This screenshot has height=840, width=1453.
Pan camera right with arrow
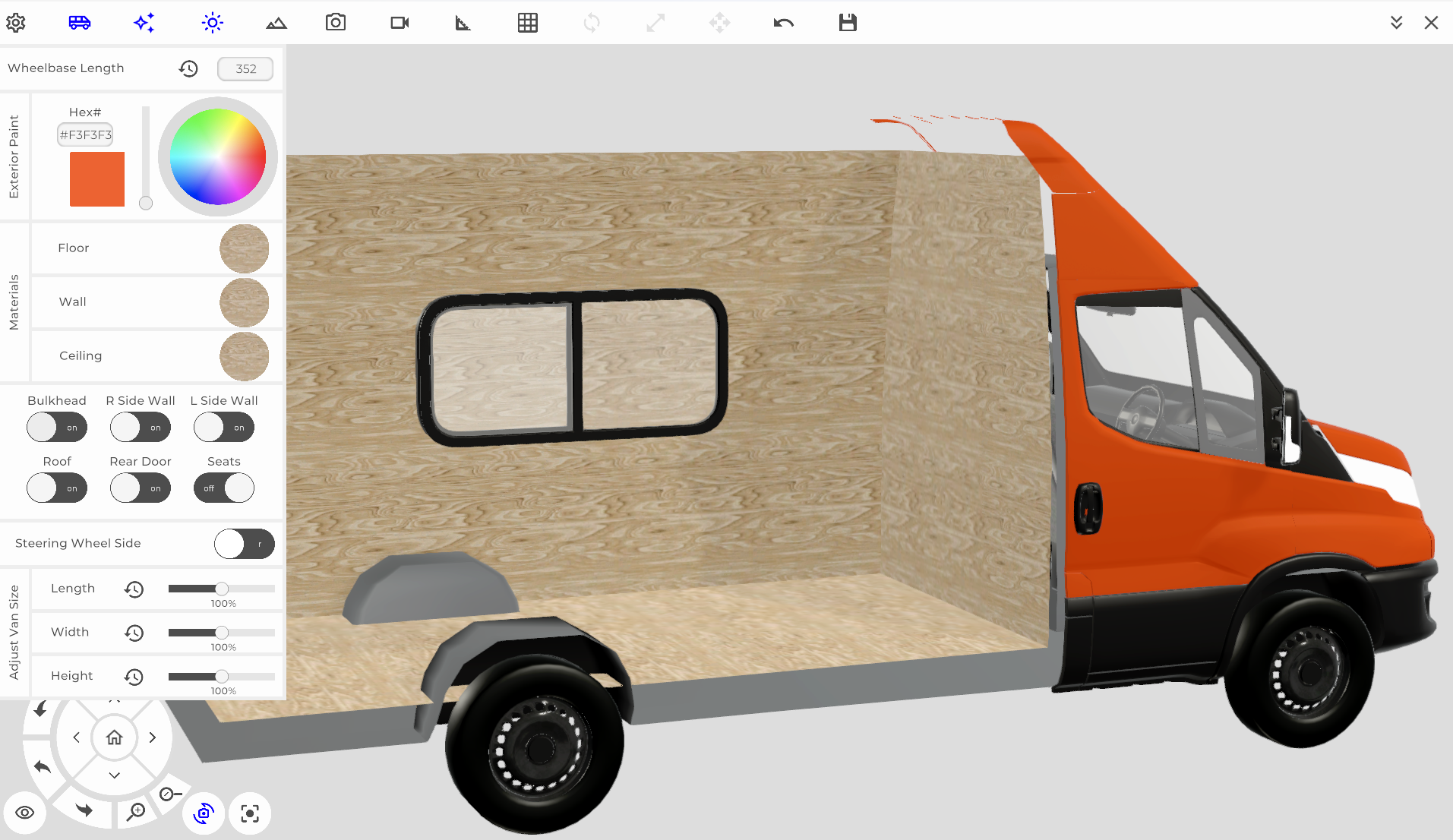[153, 737]
